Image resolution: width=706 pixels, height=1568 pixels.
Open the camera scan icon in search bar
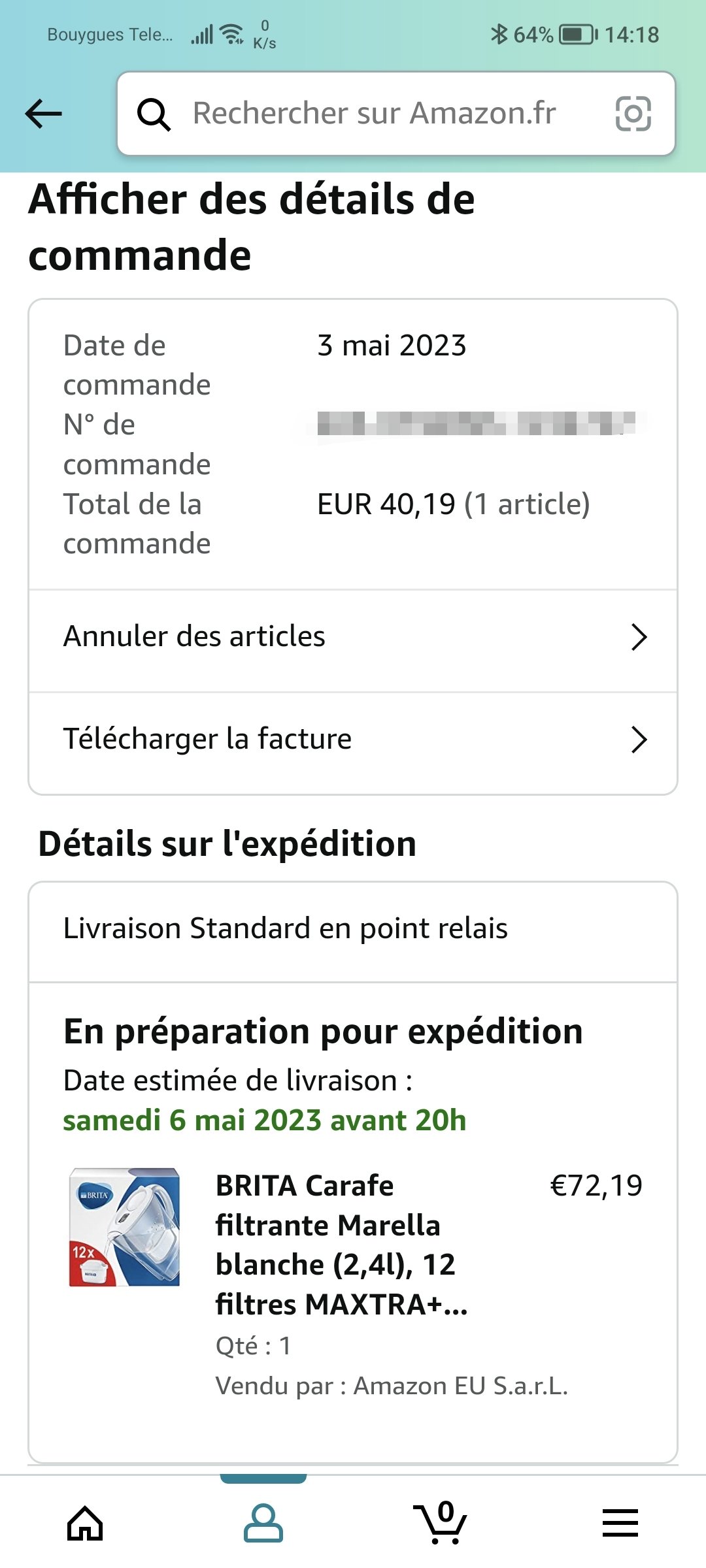(x=633, y=114)
